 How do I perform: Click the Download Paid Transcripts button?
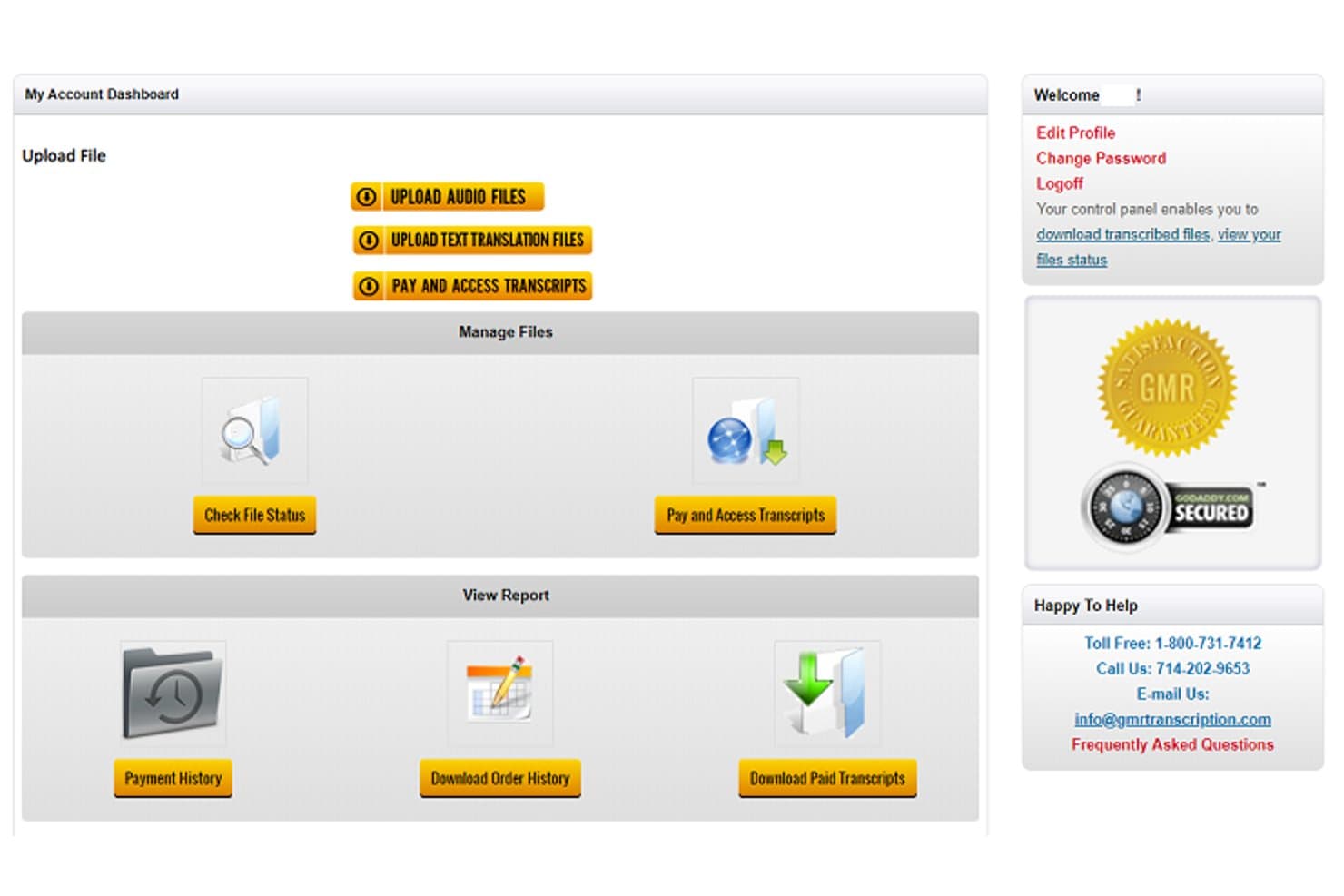(827, 778)
